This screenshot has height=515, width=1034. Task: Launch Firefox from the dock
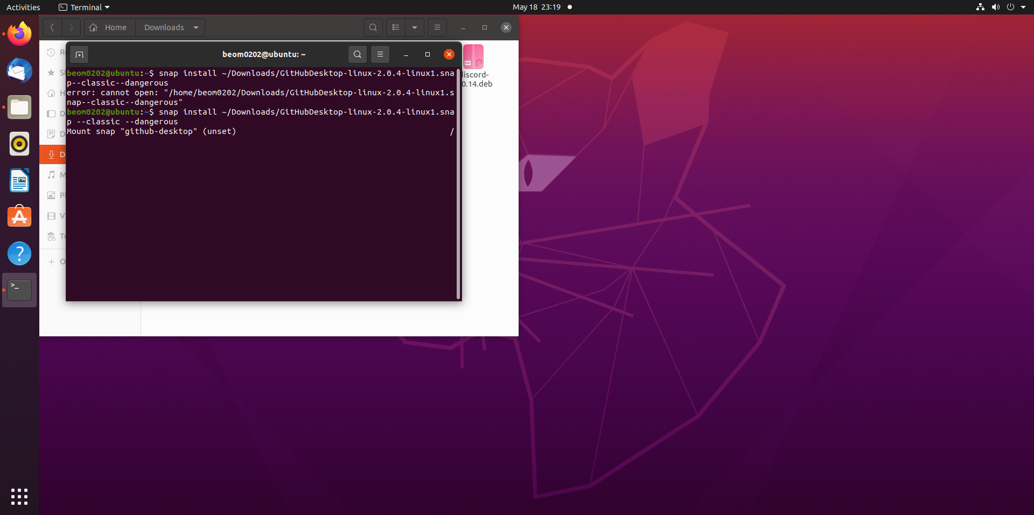pyautogui.click(x=19, y=35)
